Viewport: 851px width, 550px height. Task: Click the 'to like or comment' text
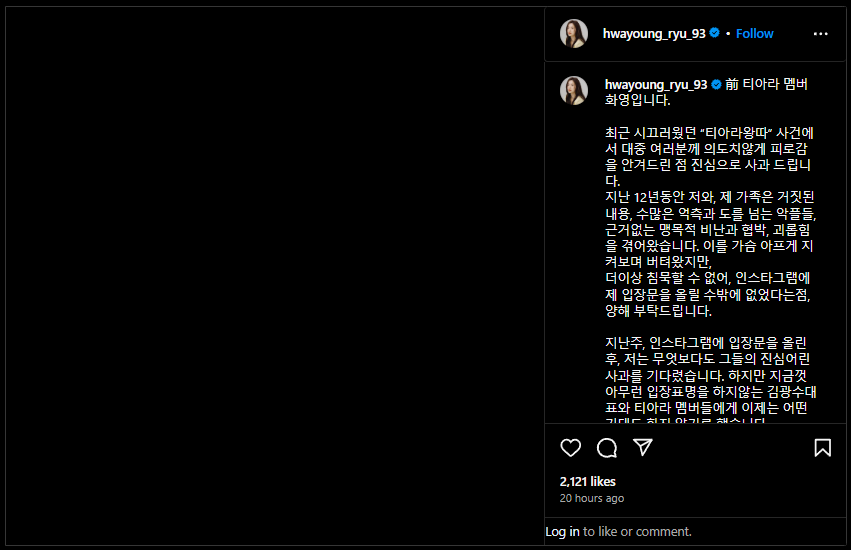click(637, 532)
